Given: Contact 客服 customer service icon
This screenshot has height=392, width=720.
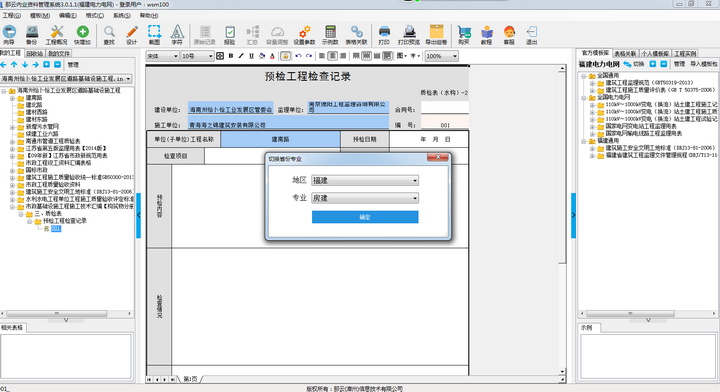Looking at the screenshot, I should [509, 35].
